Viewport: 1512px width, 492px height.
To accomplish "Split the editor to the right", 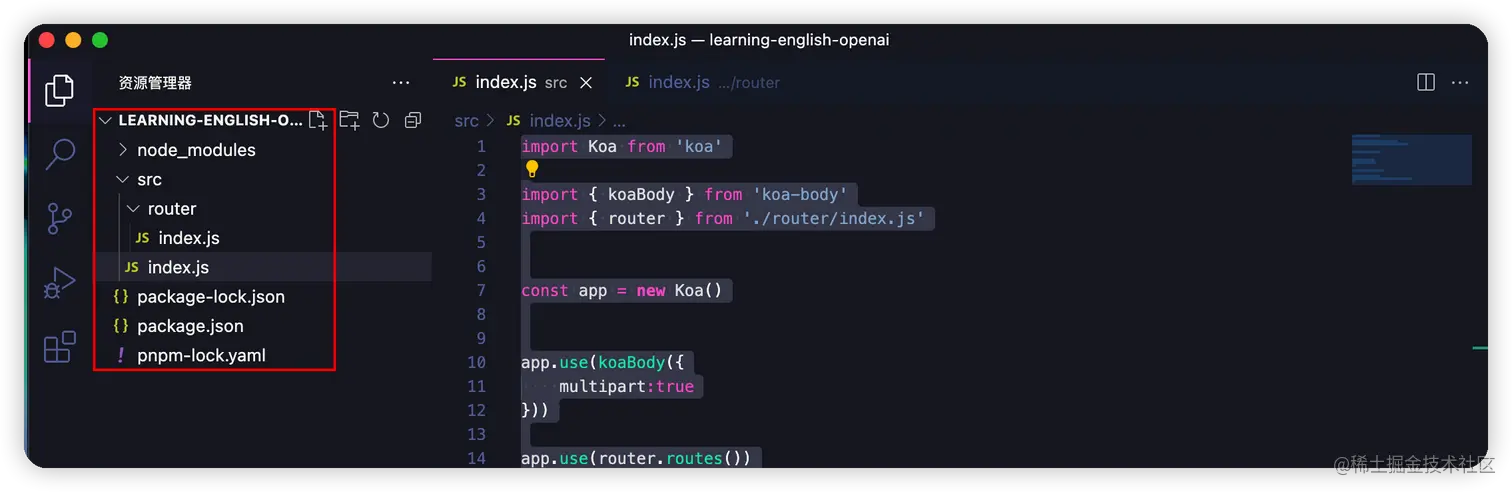I will coord(1426,82).
